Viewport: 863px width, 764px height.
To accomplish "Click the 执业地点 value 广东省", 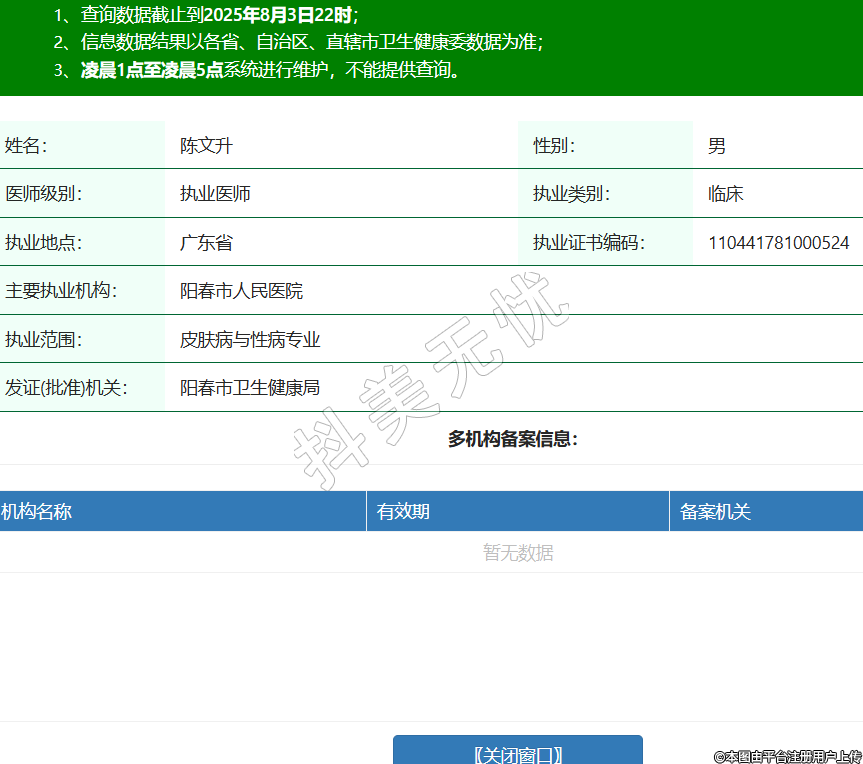I will point(206,243).
